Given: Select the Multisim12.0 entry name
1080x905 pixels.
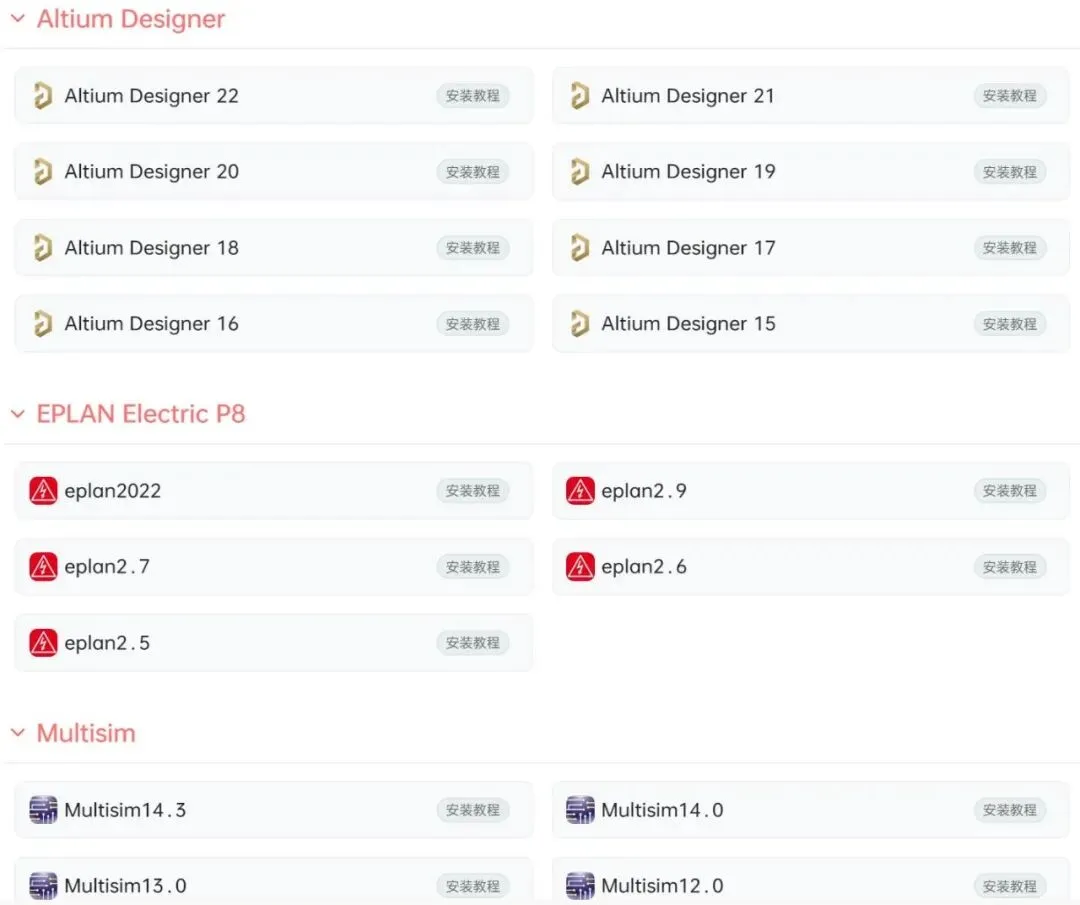Looking at the screenshot, I should point(662,886).
